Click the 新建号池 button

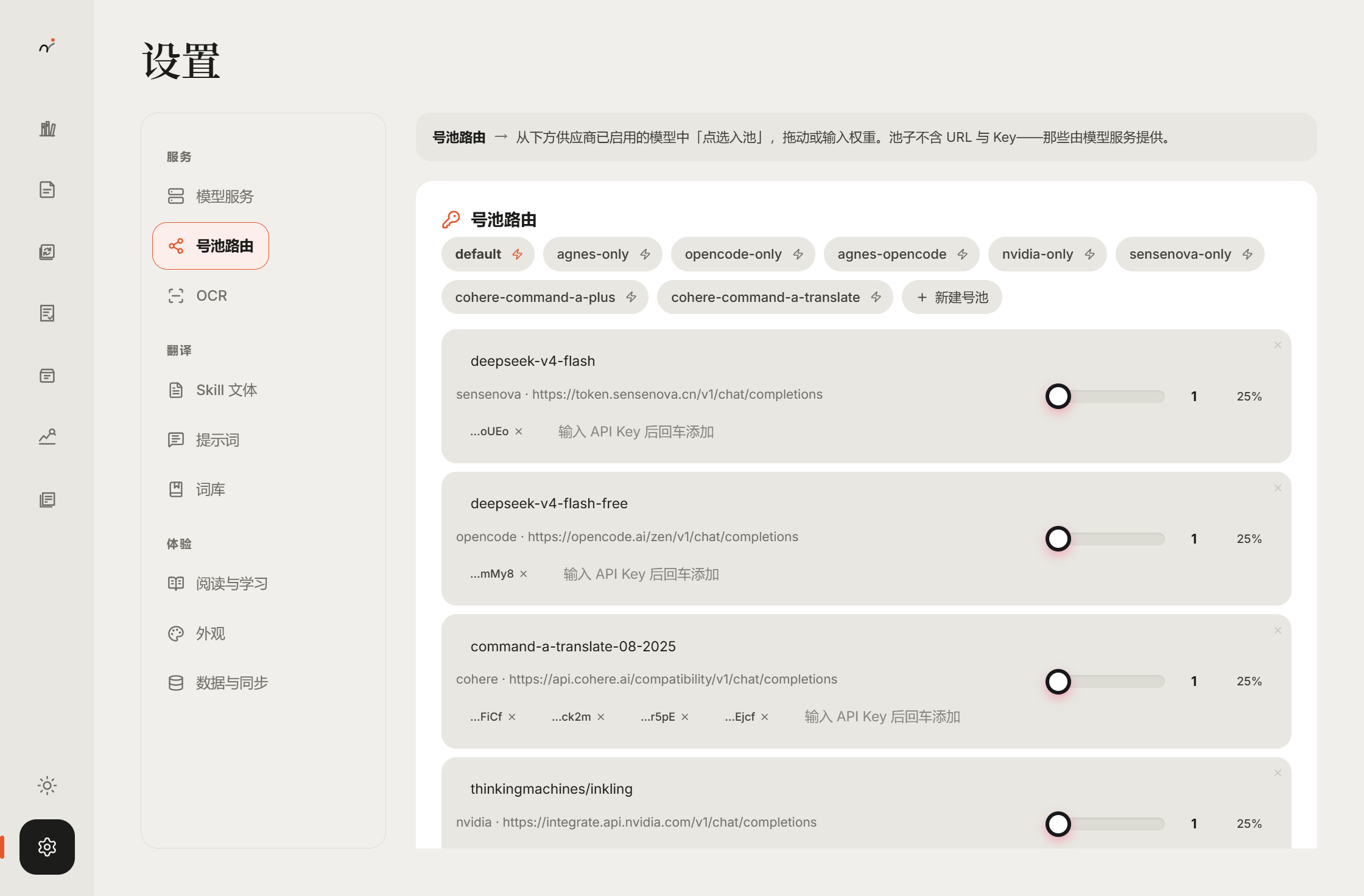[952, 297]
